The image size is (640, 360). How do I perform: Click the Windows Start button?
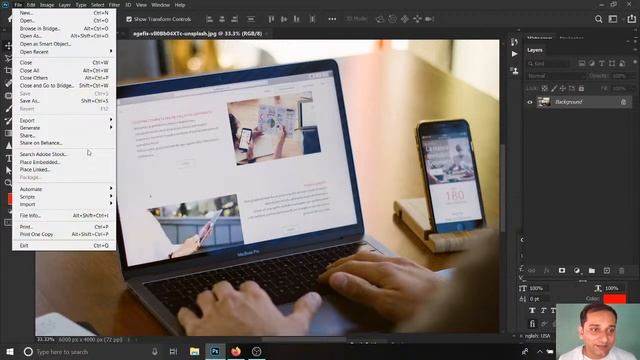click(10, 351)
